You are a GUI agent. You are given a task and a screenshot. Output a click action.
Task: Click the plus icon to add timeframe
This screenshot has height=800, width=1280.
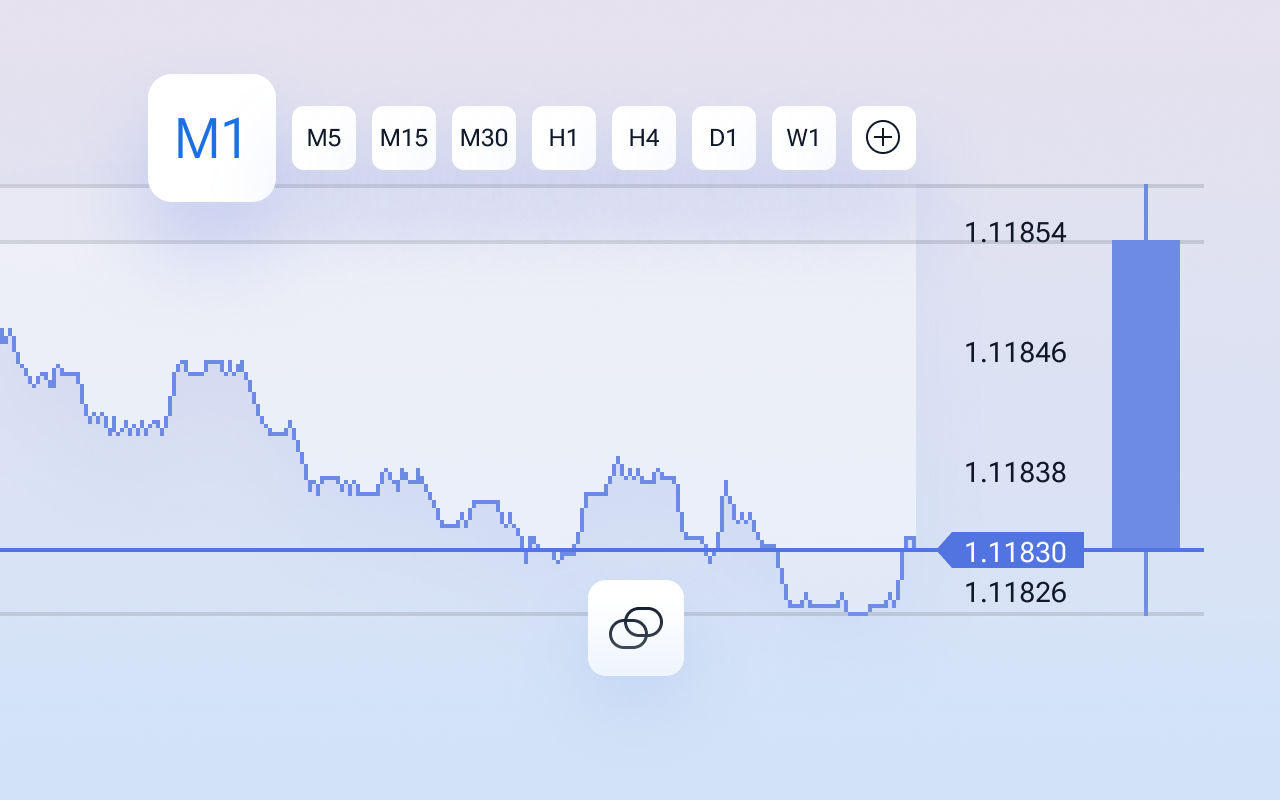point(884,138)
